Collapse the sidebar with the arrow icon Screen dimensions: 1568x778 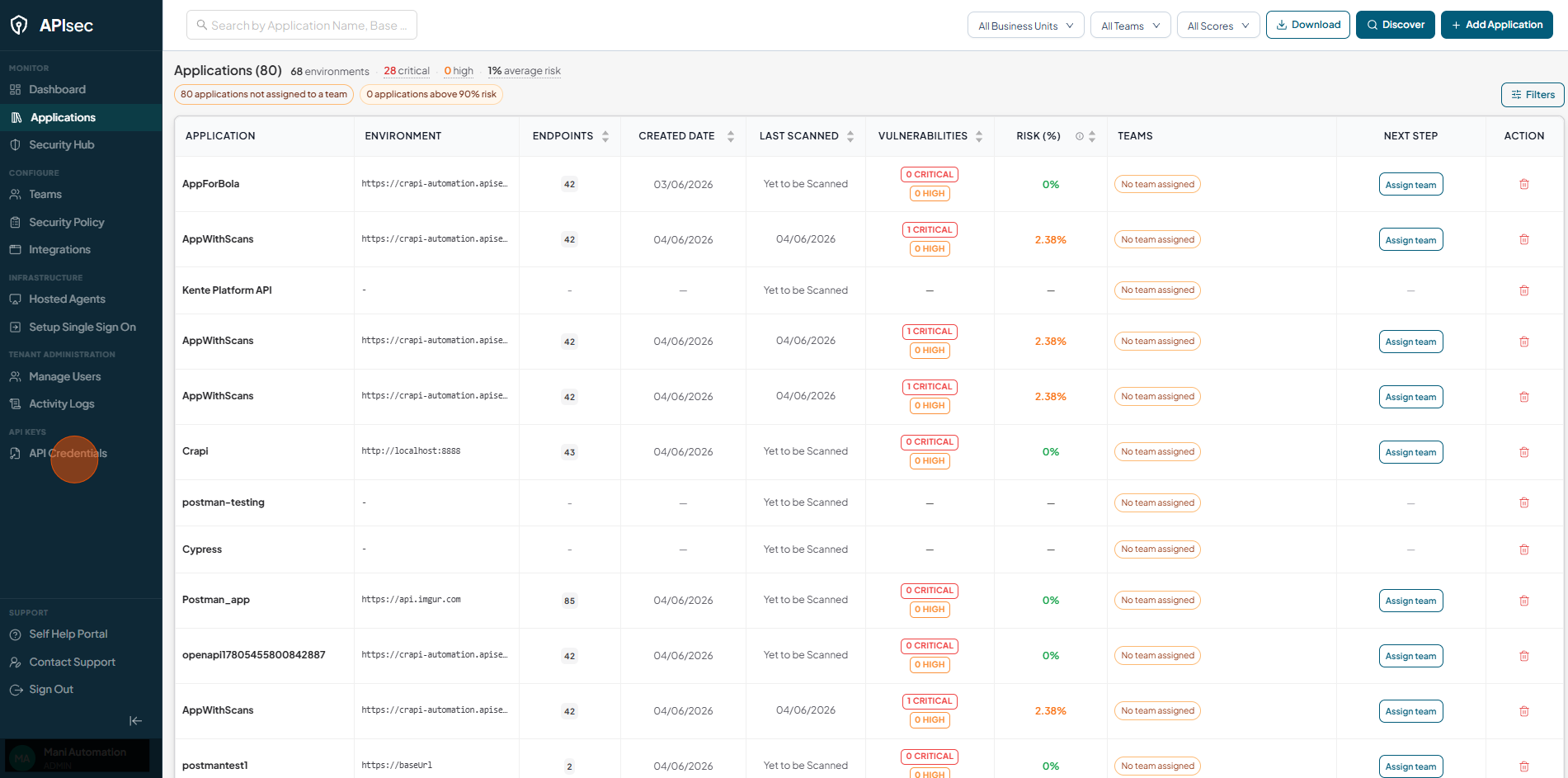136,721
